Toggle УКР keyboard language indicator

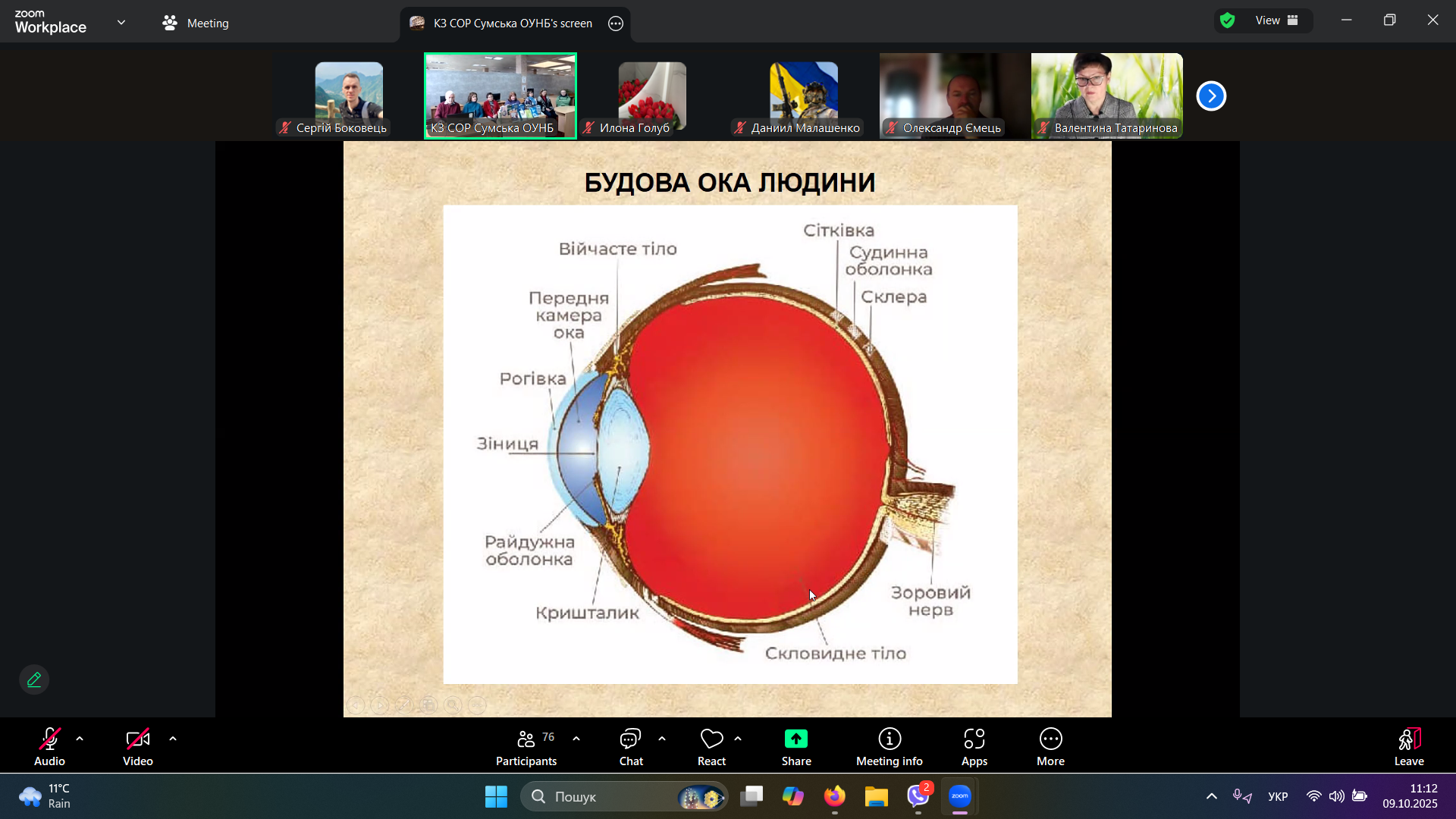pos(1278,796)
